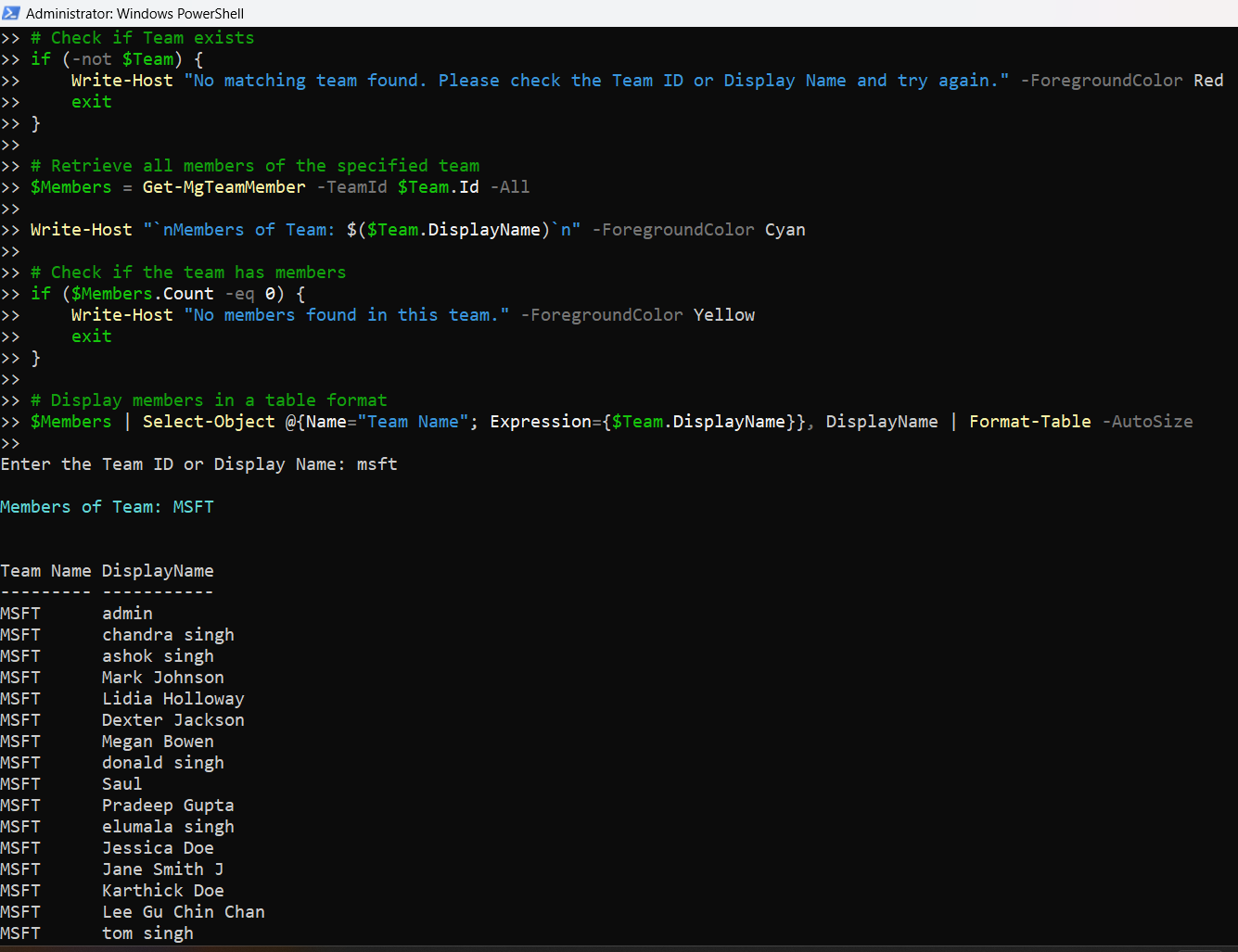This screenshot has height=952, width=1238.
Task: Click the Cyan foreground color value
Action: (x=785, y=230)
